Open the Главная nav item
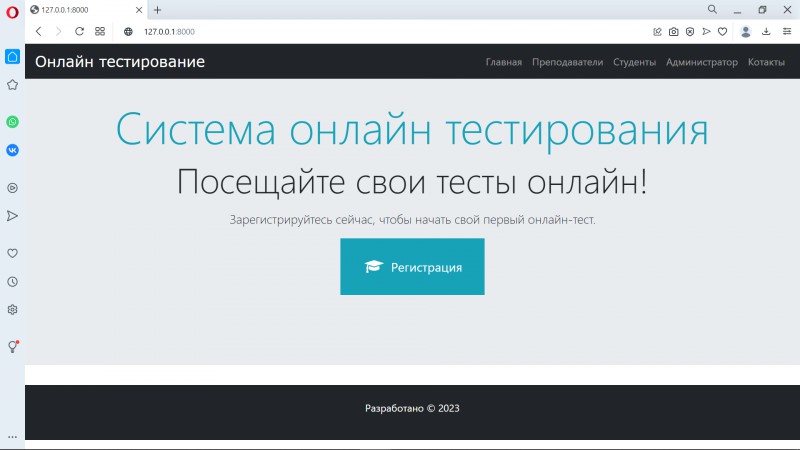 coord(504,62)
